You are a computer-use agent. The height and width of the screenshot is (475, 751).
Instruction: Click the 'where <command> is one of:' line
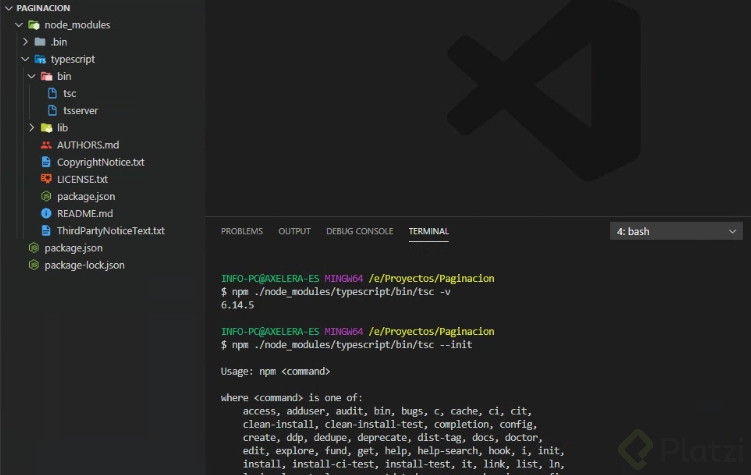(292, 398)
